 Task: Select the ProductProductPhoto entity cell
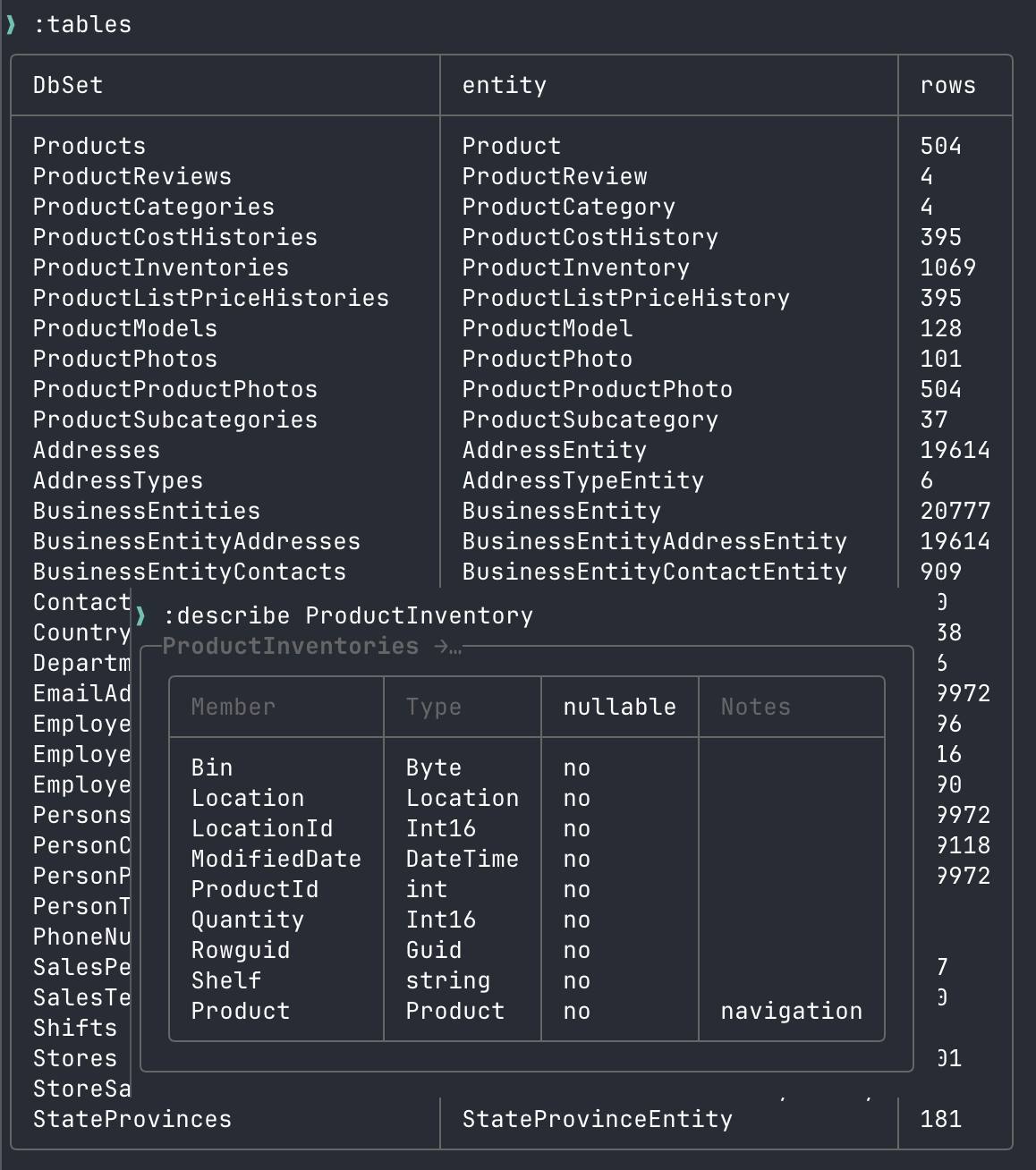tap(598, 389)
